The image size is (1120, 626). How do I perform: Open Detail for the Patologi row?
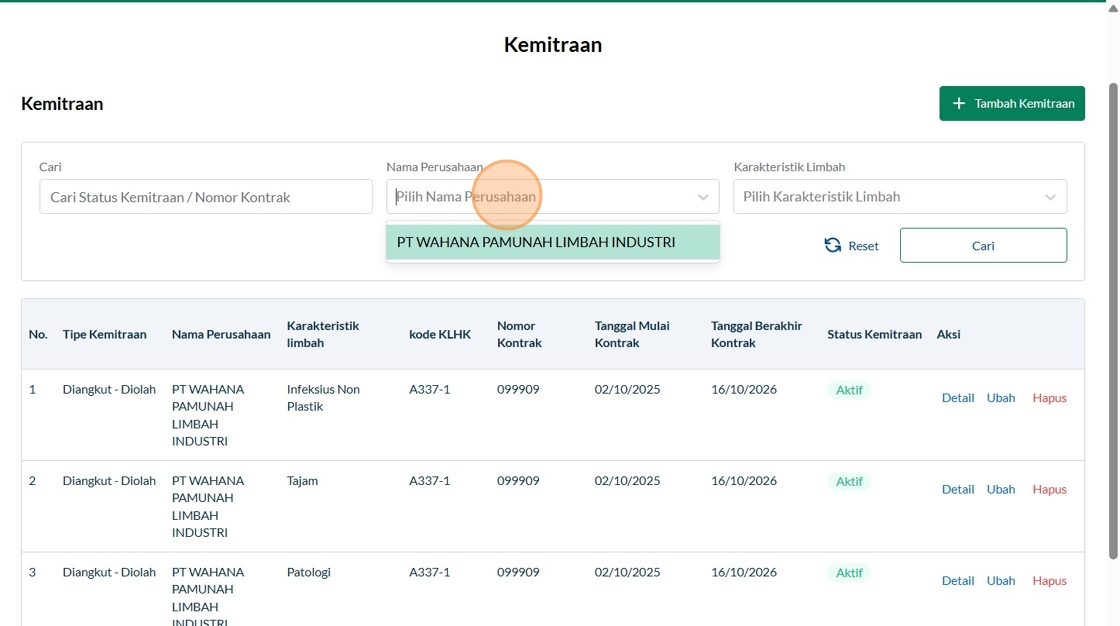tap(957, 581)
